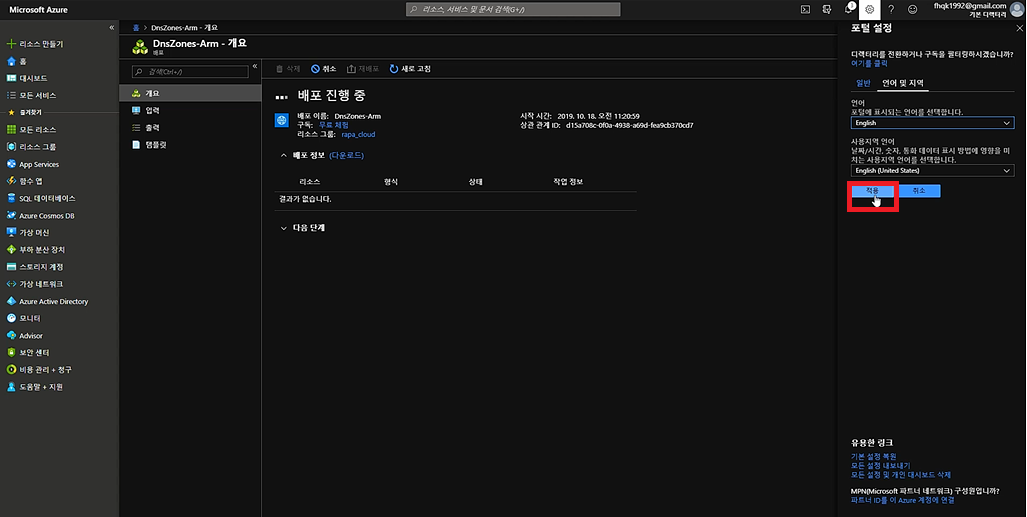Click the settings gear icon
This screenshot has width=1027, height=517.
pos(870,9)
